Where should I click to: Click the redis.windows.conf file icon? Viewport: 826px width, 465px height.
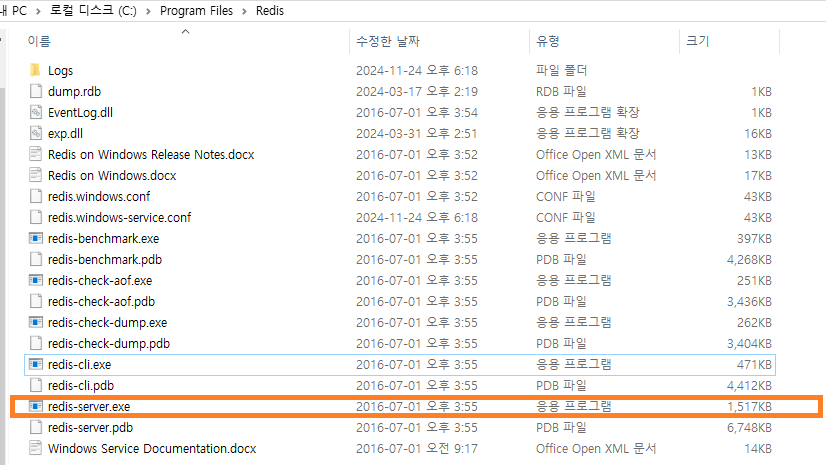point(35,196)
